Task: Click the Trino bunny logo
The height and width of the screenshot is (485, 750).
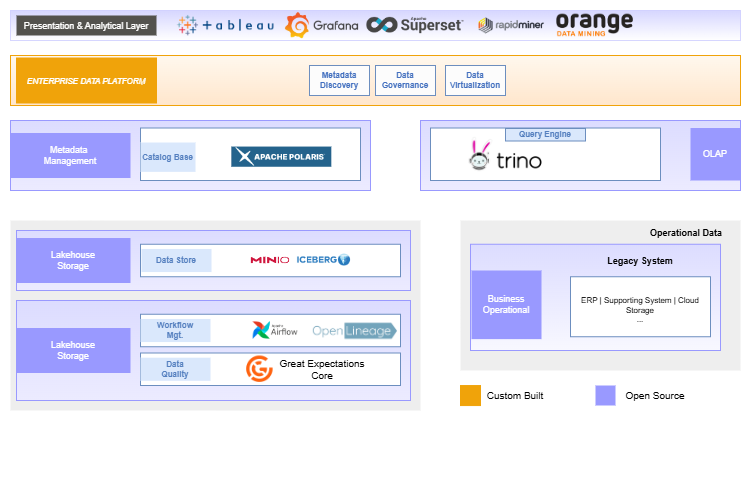Action: 479,156
